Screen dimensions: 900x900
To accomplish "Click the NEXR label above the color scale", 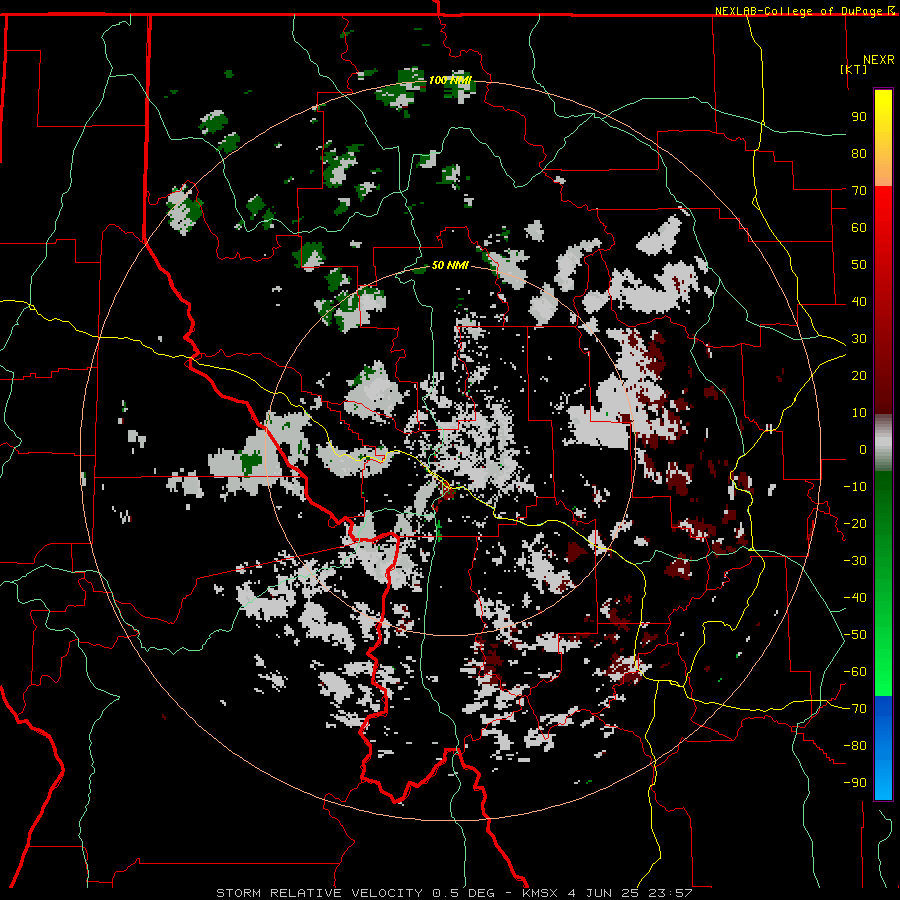I will [x=879, y=60].
